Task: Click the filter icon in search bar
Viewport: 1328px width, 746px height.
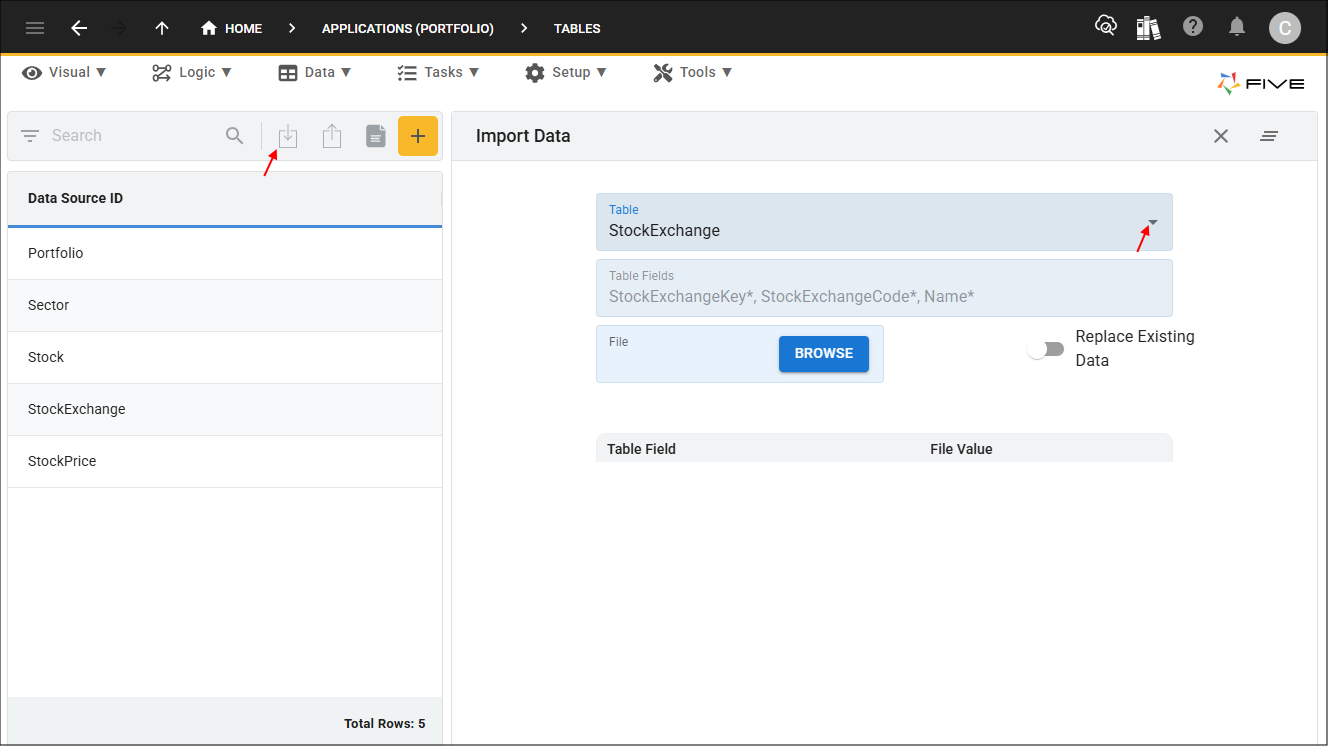Action: [x=30, y=136]
